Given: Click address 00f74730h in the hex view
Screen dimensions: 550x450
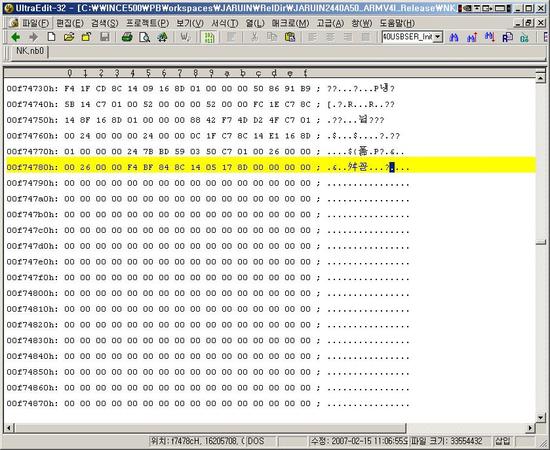Looking at the screenshot, I should click(32, 89).
